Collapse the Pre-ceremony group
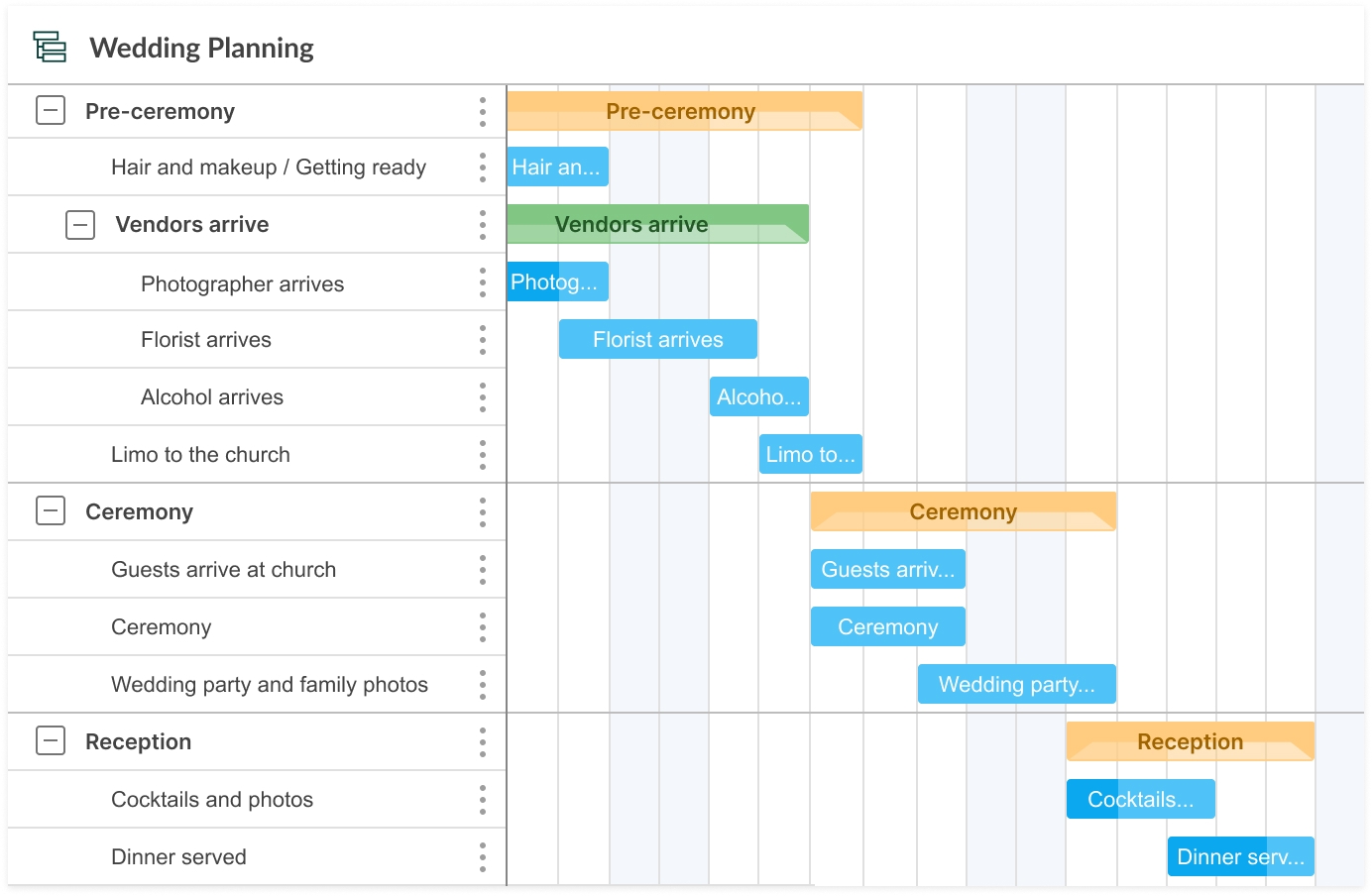This screenshot has height=896, width=1372. click(x=50, y=110)
